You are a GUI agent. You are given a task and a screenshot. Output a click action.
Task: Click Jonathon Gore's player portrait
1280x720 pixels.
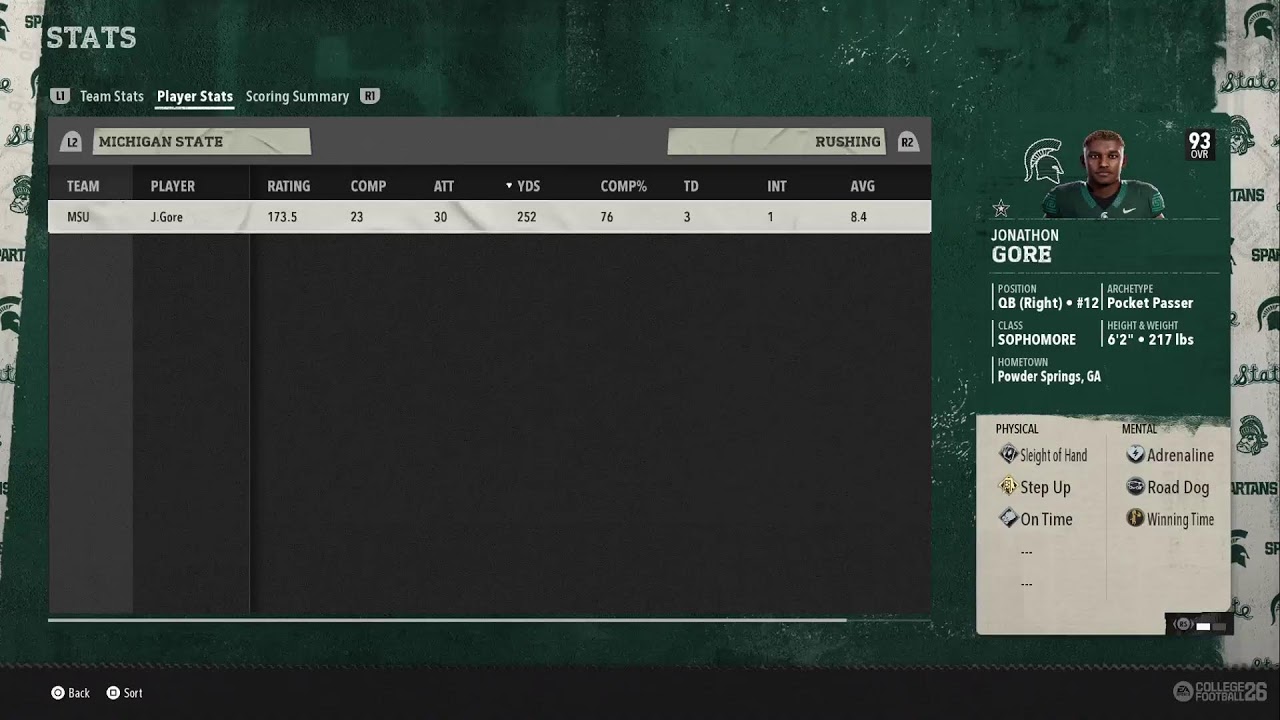(1103, 175)
